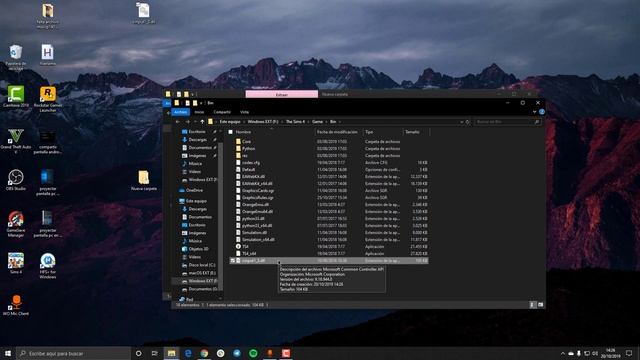Launch Grand Theft Auto V from the desktop
The width and height of the screenshot is (640, 360).
(x=16, y=141)
